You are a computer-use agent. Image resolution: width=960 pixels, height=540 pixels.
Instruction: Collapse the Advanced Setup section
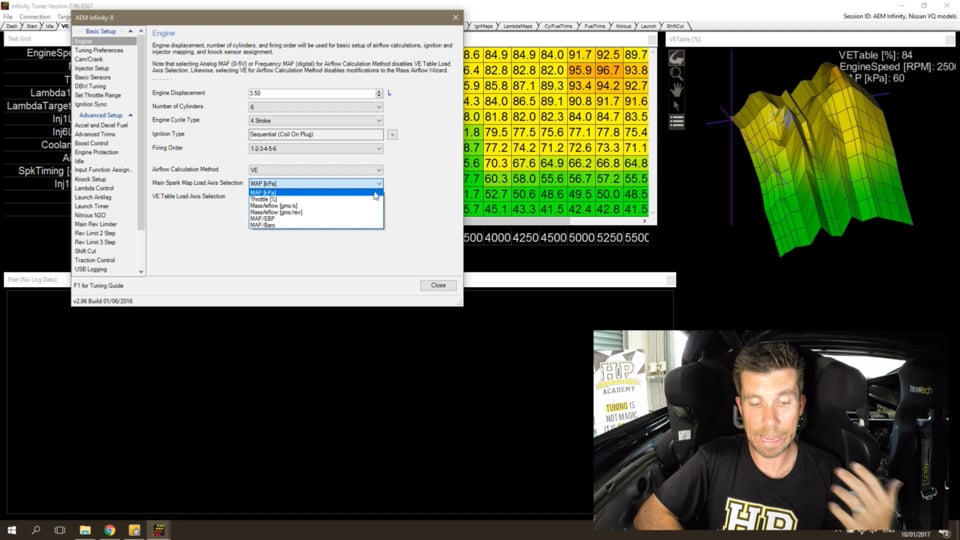[x=130, y=115]
